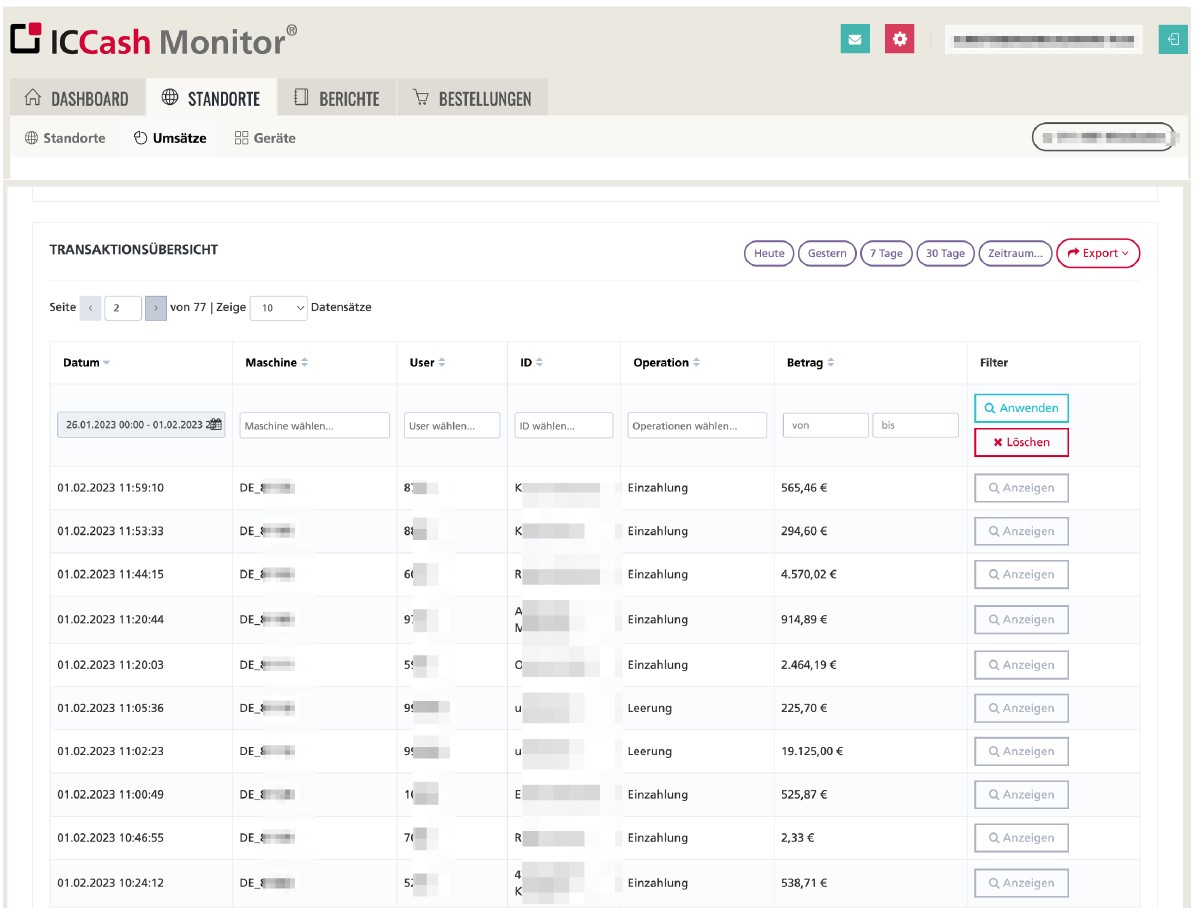The width and height of the screenshot is (1200, 908).
Task: Click the blurred search field at top right
Action: click(x=1104, y=137)
